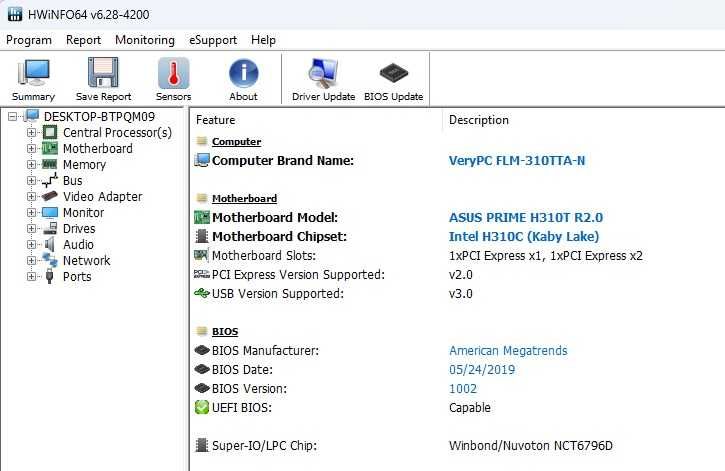Click the Motherboard Model row icon
The height and width of the screenshot is (471, 725).
[202, 217]
